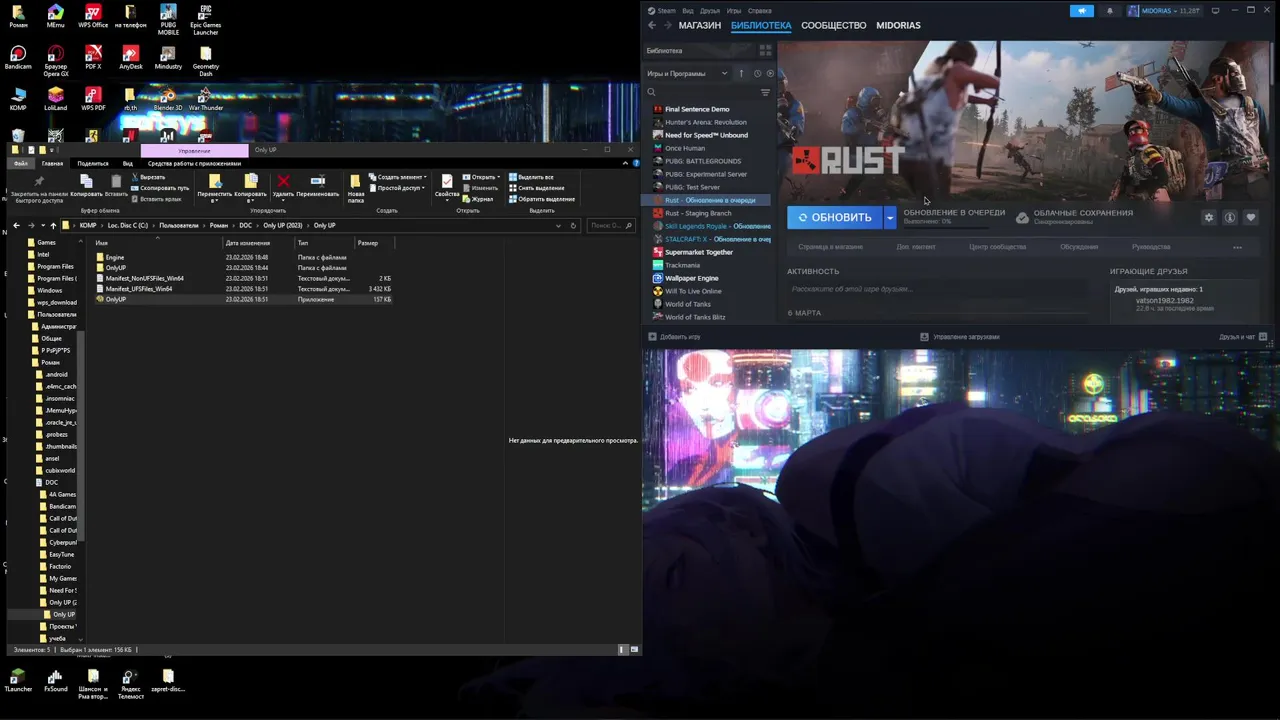Click Explorer ribbon Delete red X icon

click(283, 181)
